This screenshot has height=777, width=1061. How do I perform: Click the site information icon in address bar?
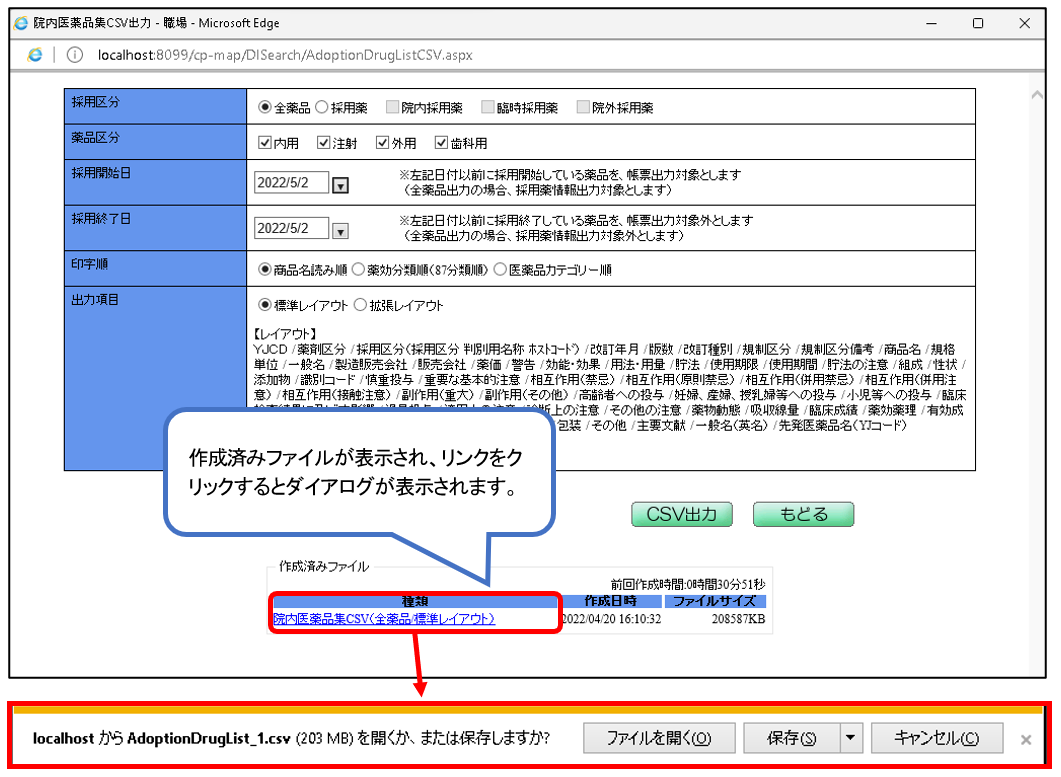pyautogui.click(x=73, y=54)
